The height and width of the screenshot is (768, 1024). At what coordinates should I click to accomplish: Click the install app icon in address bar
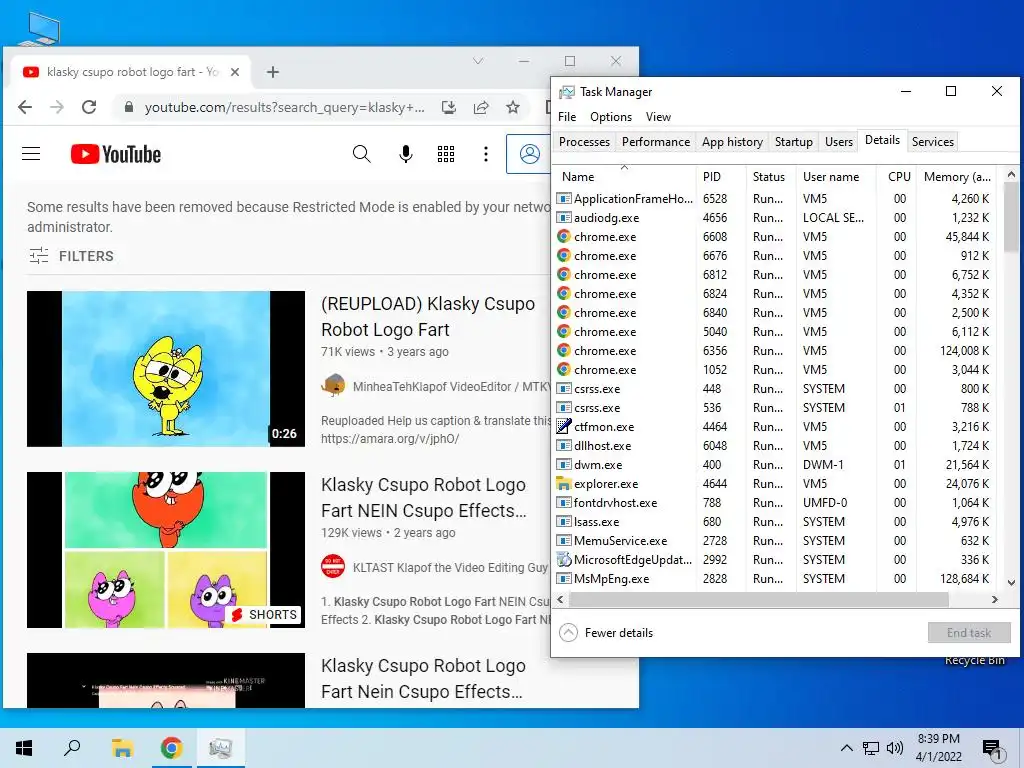(449, 107)
